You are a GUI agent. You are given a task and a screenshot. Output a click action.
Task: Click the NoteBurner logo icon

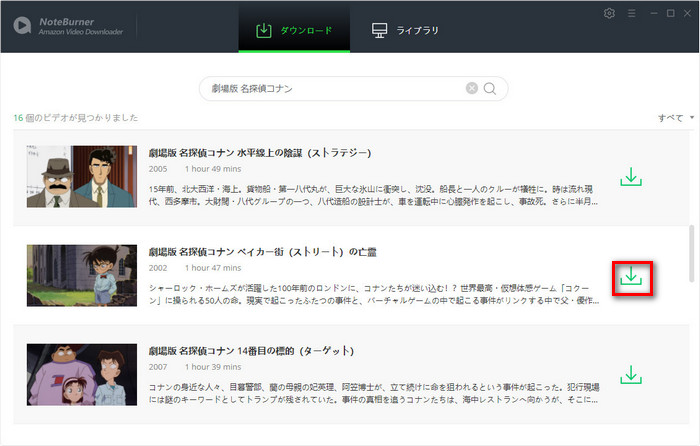click(22, 25)
